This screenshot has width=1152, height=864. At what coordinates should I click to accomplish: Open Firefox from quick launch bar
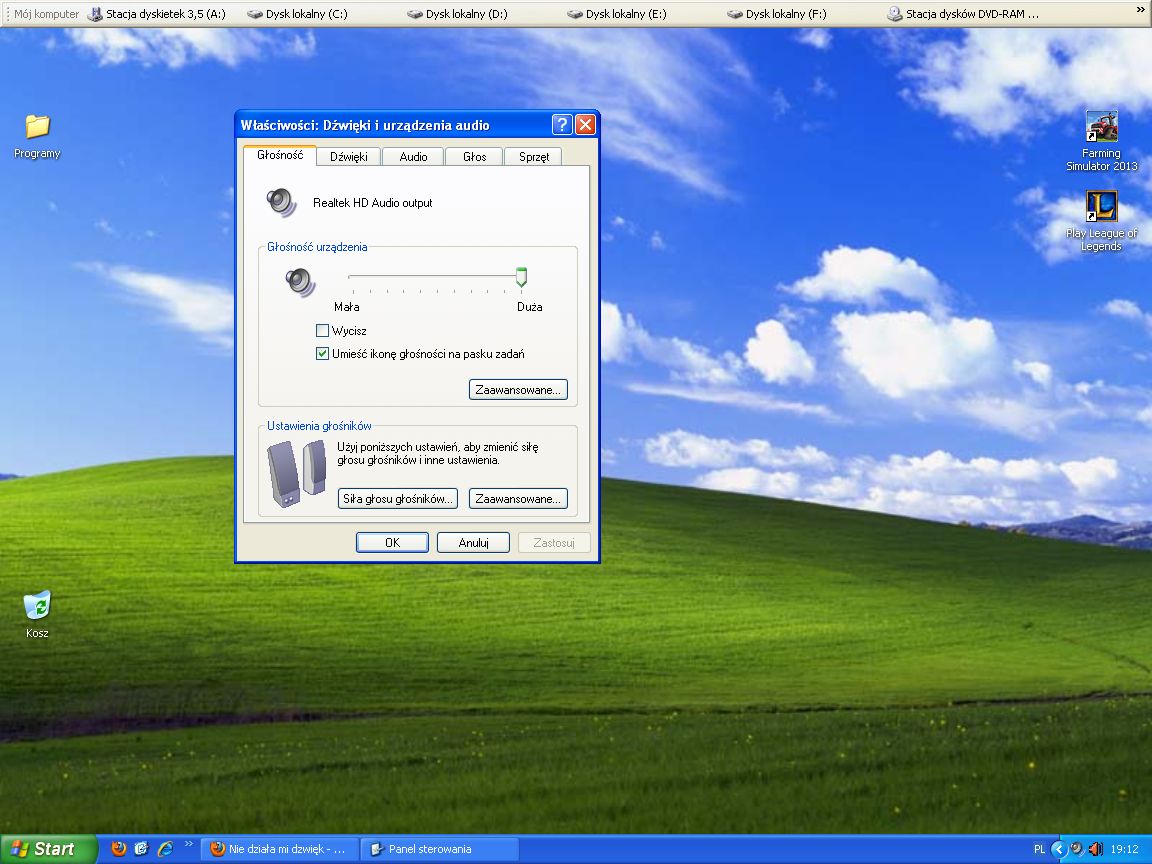pos(118,849)
